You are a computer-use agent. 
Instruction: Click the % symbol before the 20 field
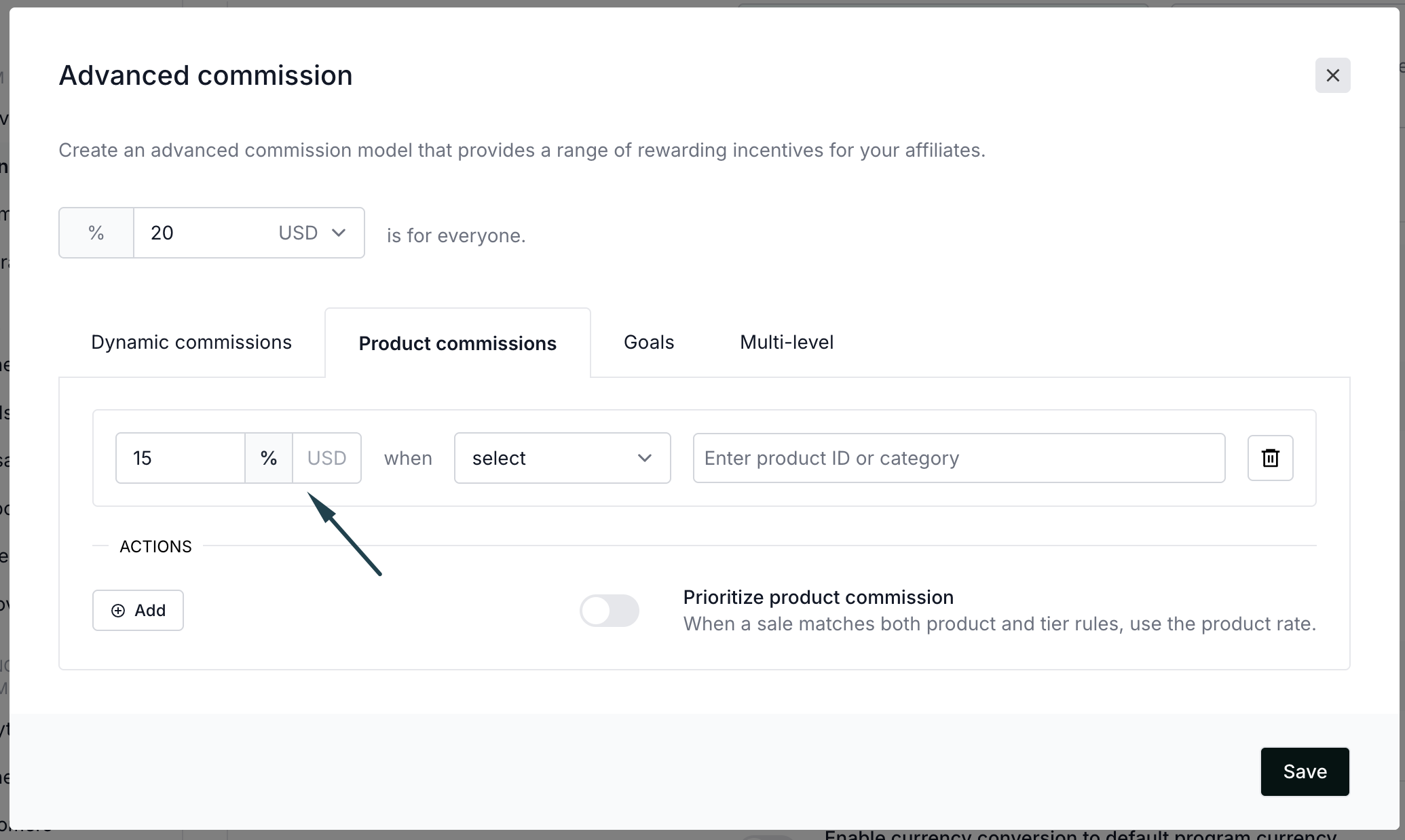point(96,233)
